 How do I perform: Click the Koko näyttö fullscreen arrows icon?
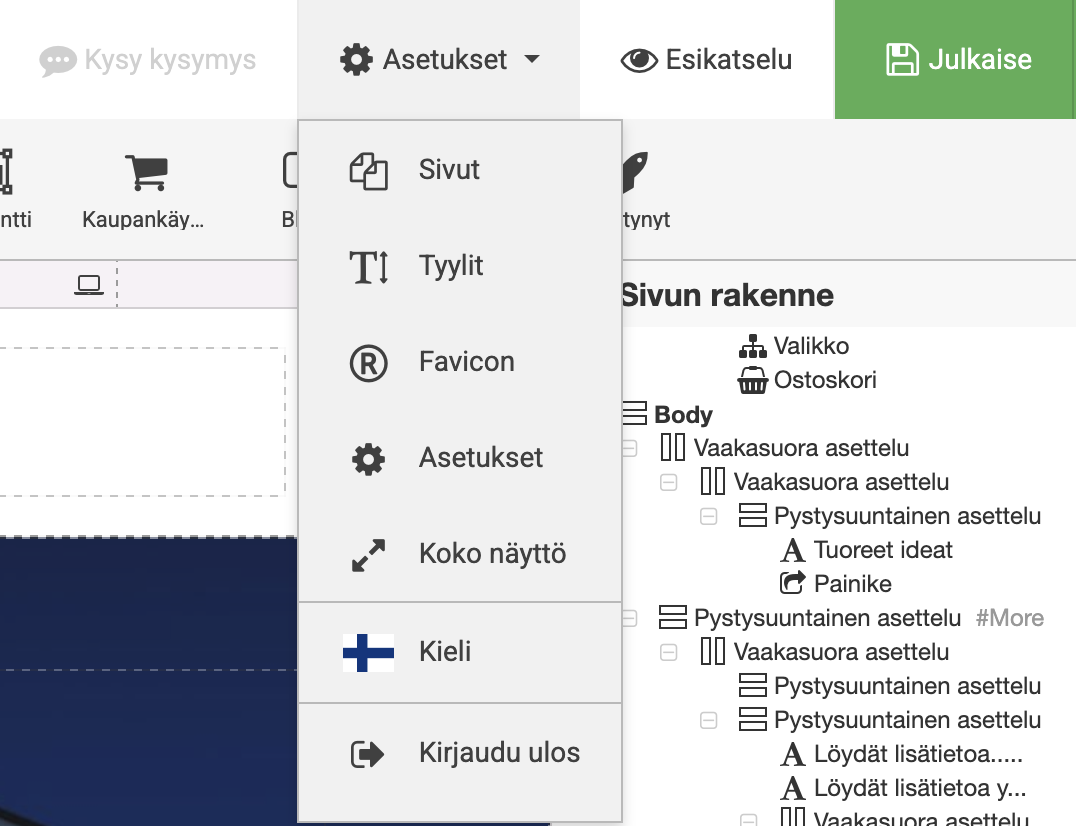pyautogui.click(x=369, y=555)
